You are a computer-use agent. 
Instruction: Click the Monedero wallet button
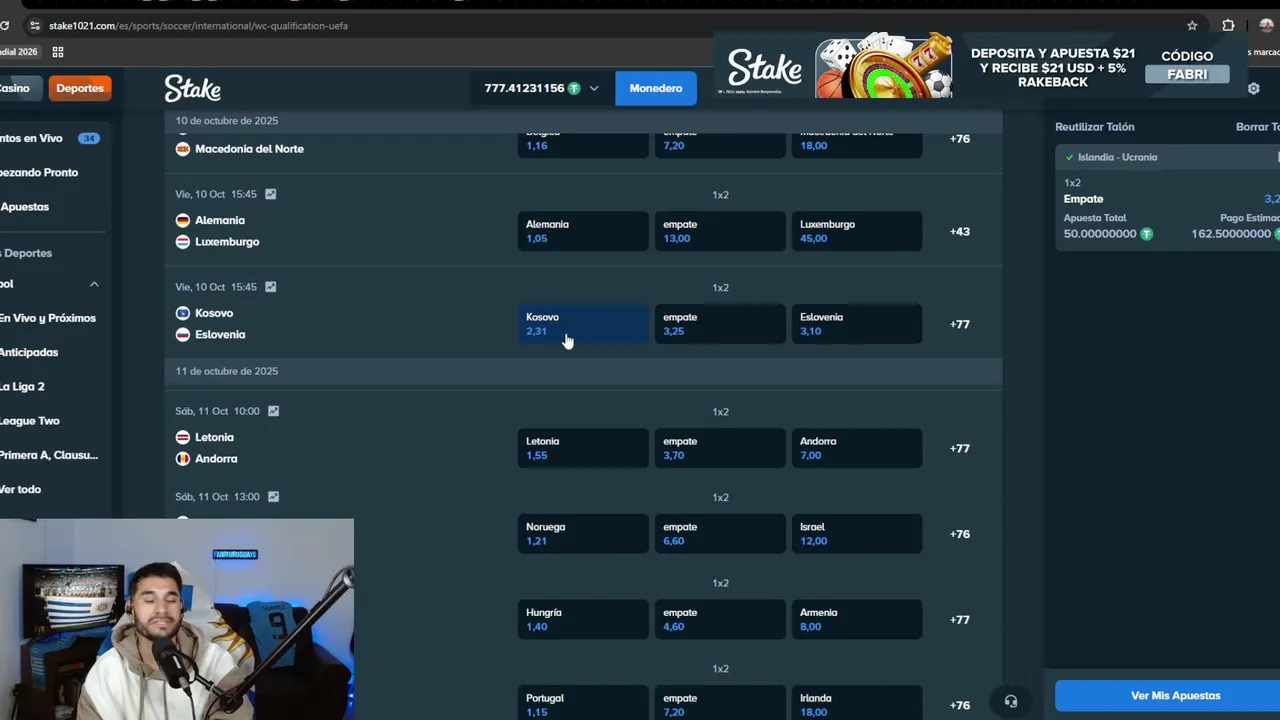(656, 88)
